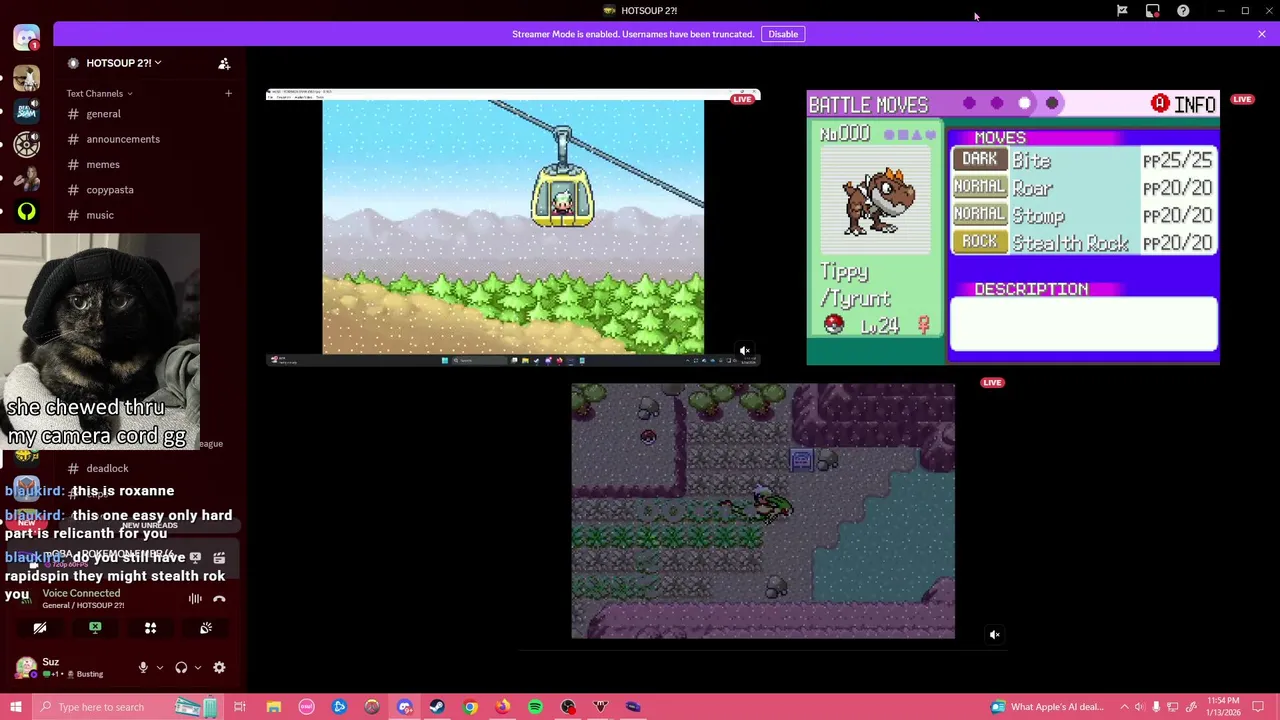Viewport: 1280px width, 720px height.
Task: Add a channel with the plus icon
Action: (x=228, y=93)
